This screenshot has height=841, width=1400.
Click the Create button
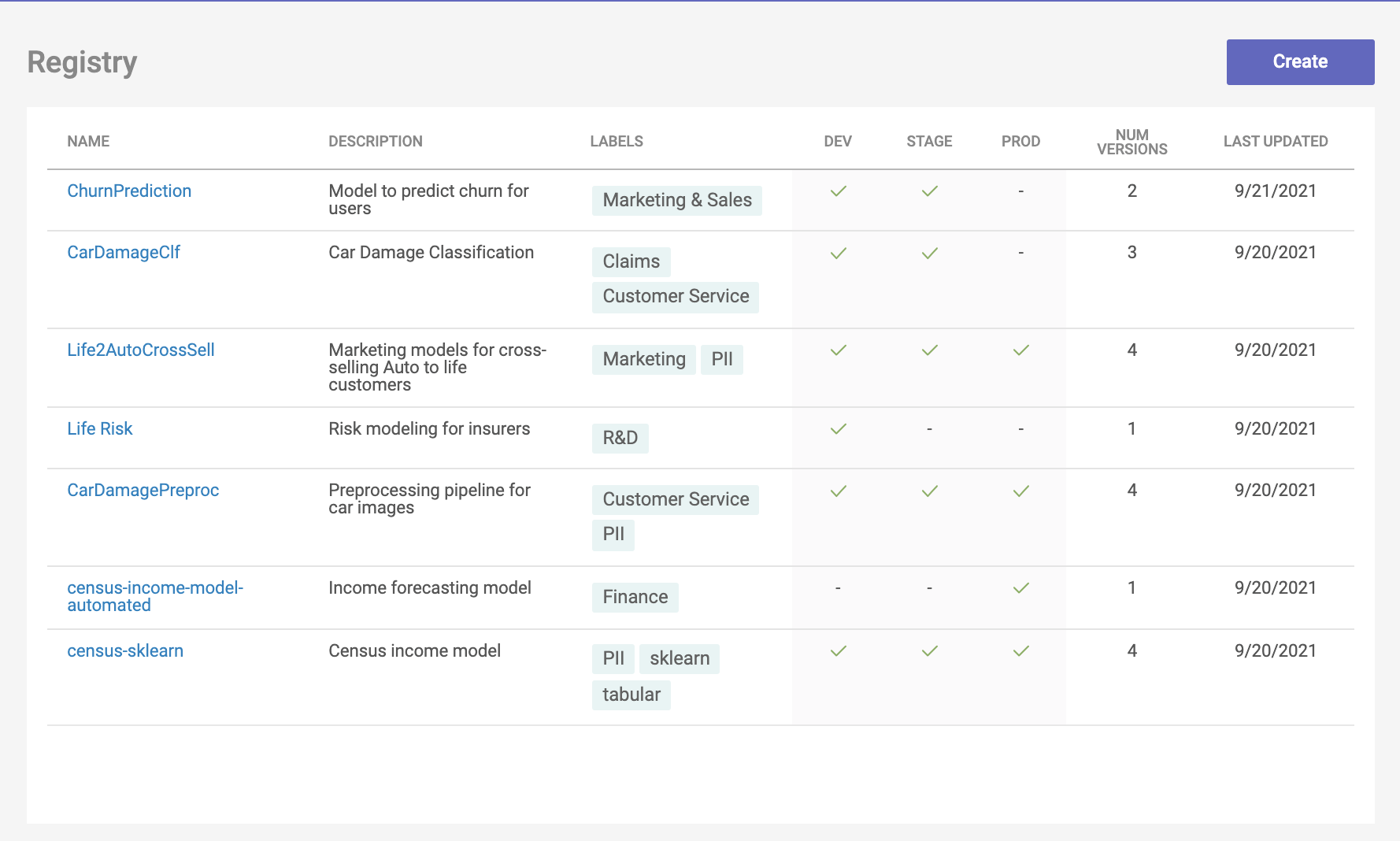tap(1299, 61)
